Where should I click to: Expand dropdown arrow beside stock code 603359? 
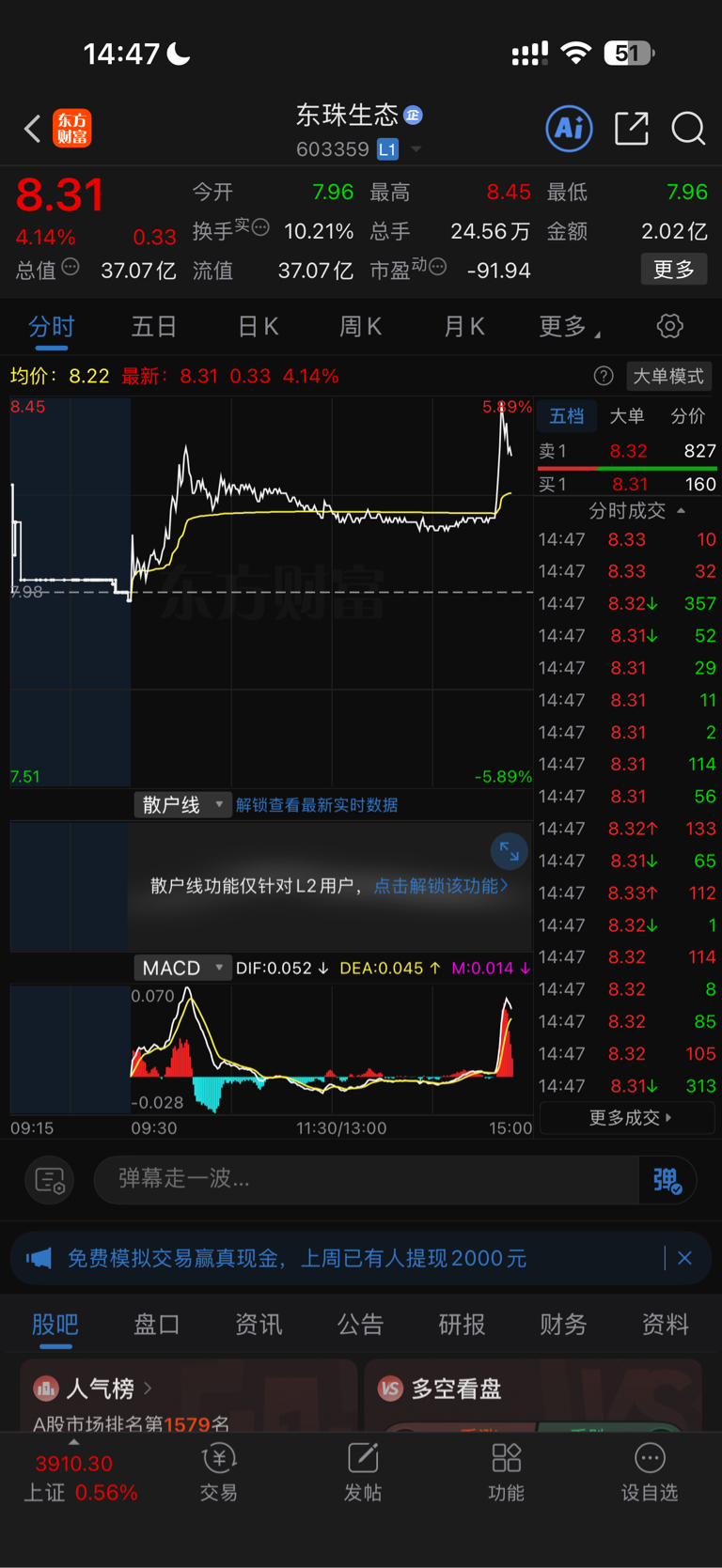(x=416, y=149)
